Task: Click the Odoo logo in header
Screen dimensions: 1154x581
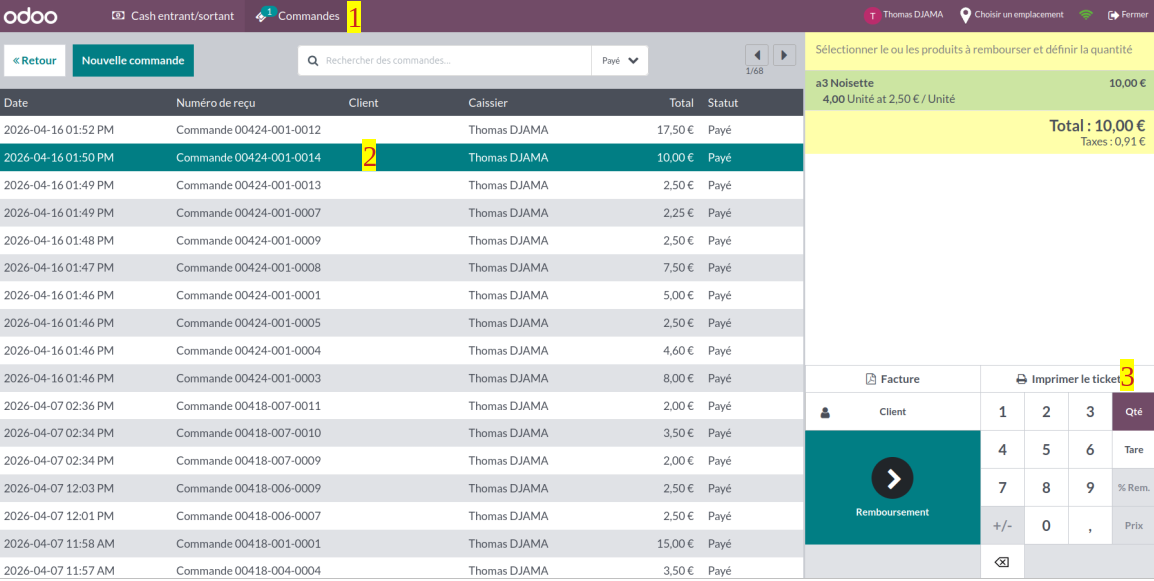Action: tap(30, 16)
